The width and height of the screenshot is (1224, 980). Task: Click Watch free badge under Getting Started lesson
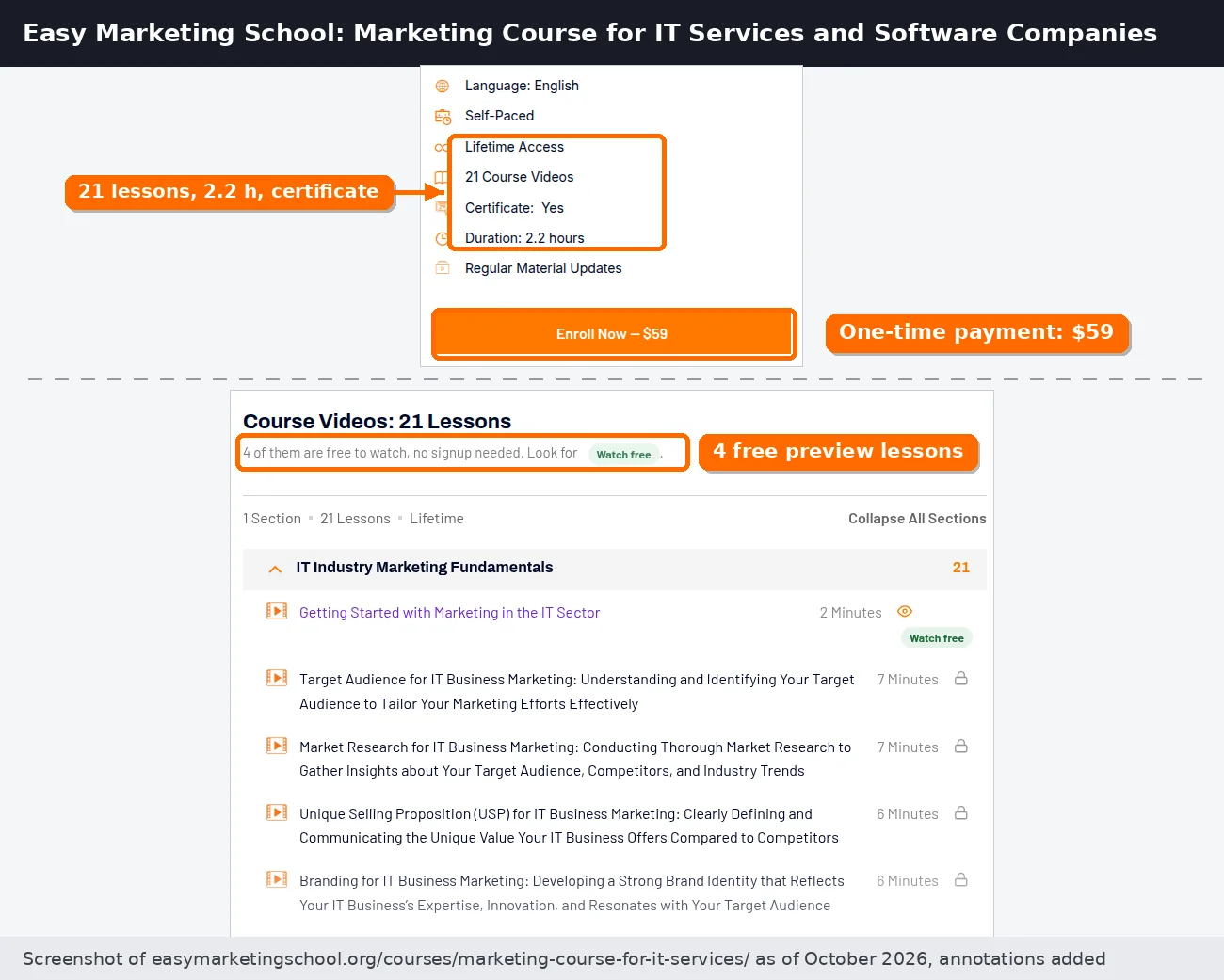coord(937,638)
